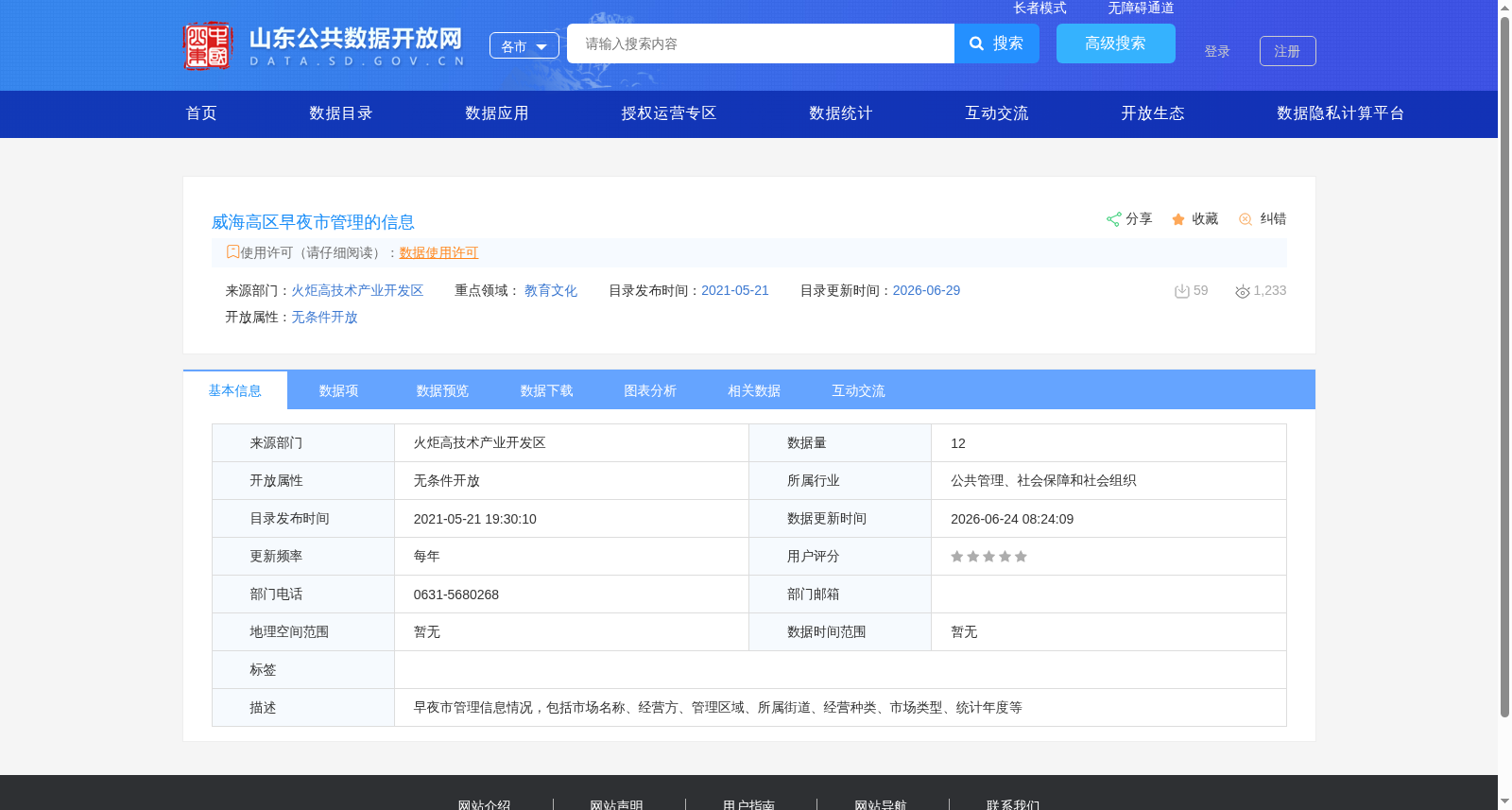Click dataset title 威海高区早夜市管理的信息
The width and height of the screenshot is (1512, 810).
[x=313, y=222]
